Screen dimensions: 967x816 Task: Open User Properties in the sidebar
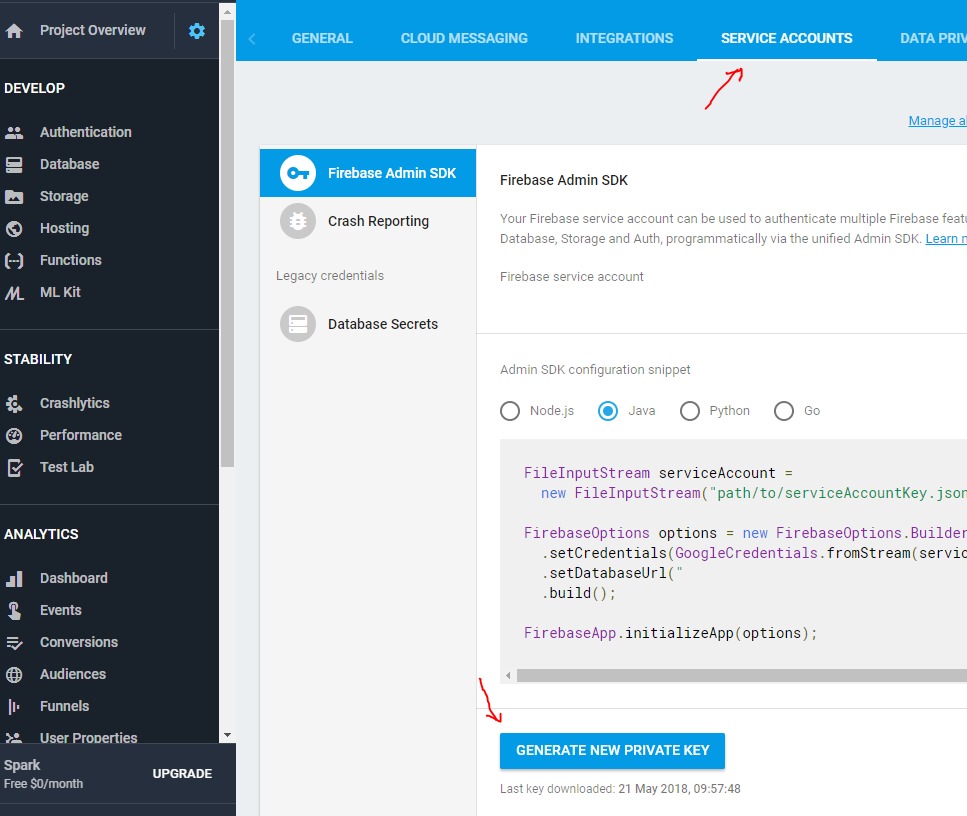pyautogui.click(x=88, y=738)
